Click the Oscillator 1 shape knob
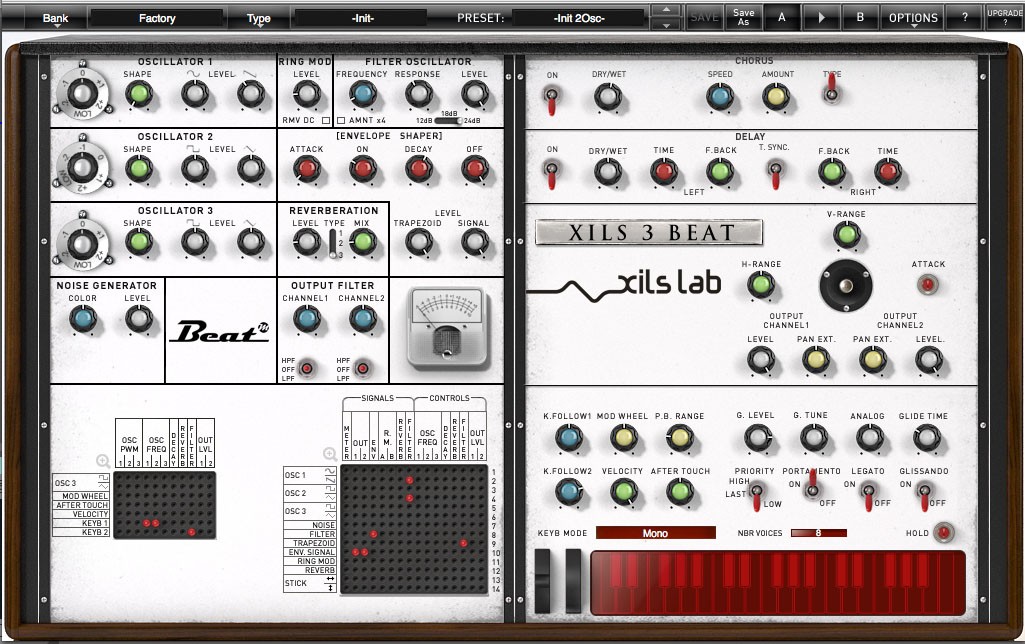The image size is (1025, 644). tap(138, 94)
